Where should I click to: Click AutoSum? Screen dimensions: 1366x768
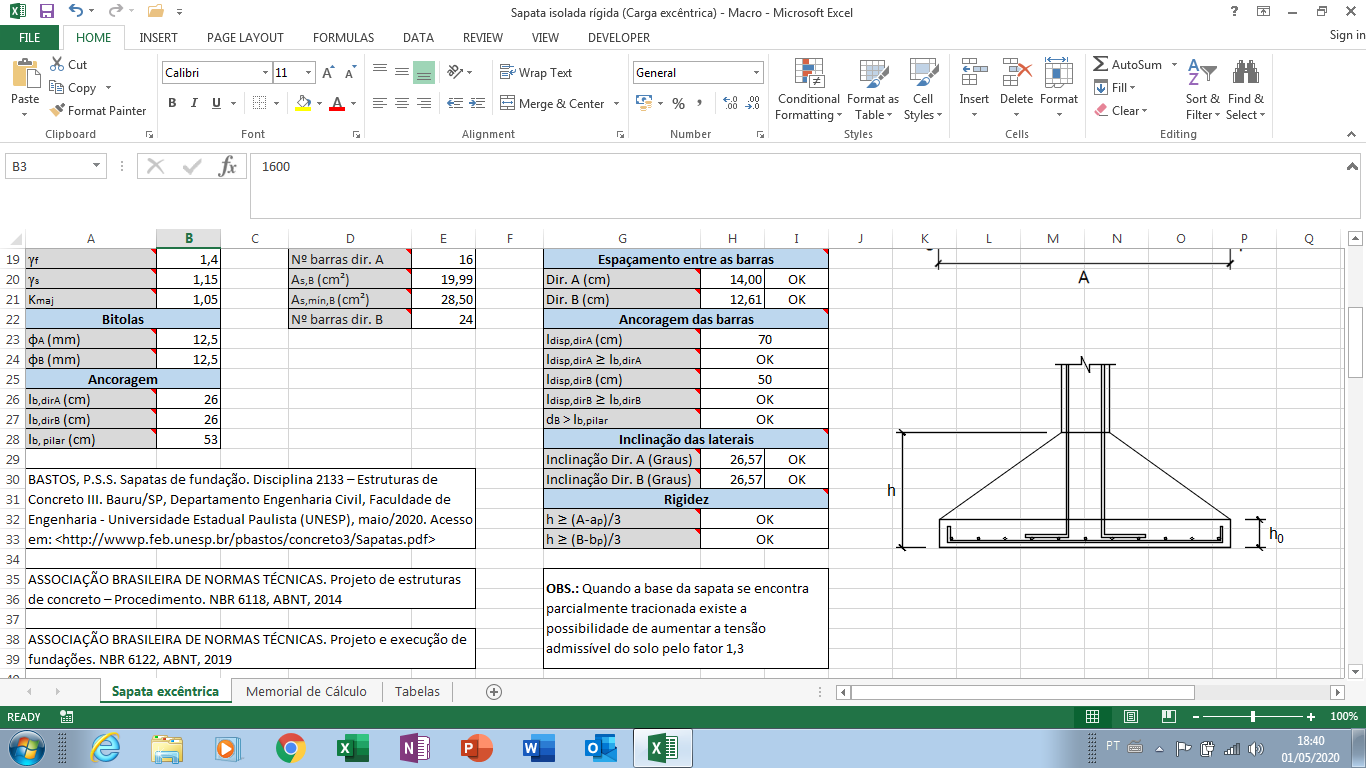pos(1128,65)
